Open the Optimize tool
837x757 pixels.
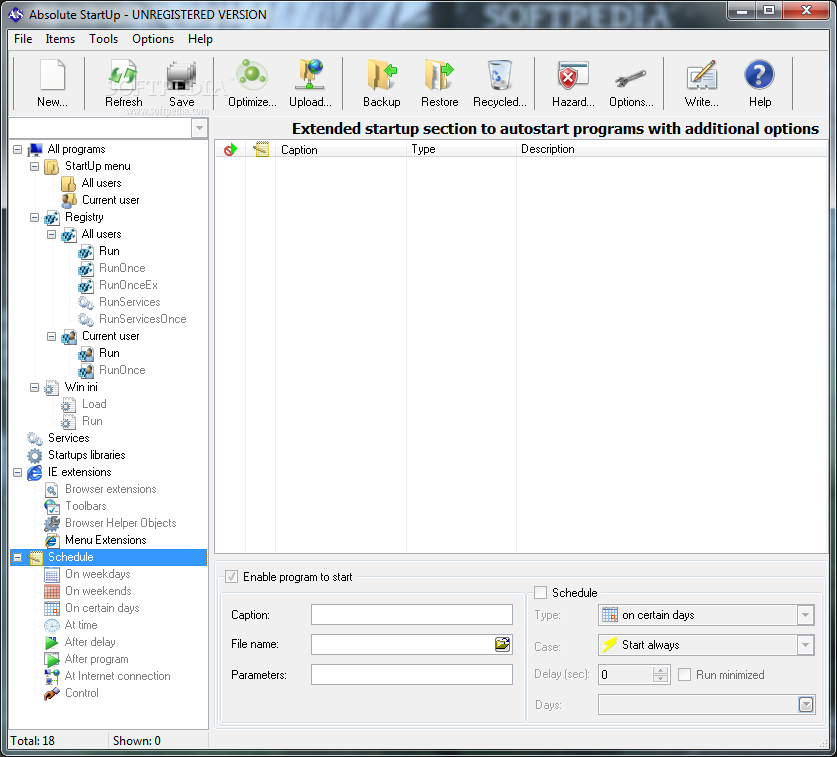(x=252, y=83)
